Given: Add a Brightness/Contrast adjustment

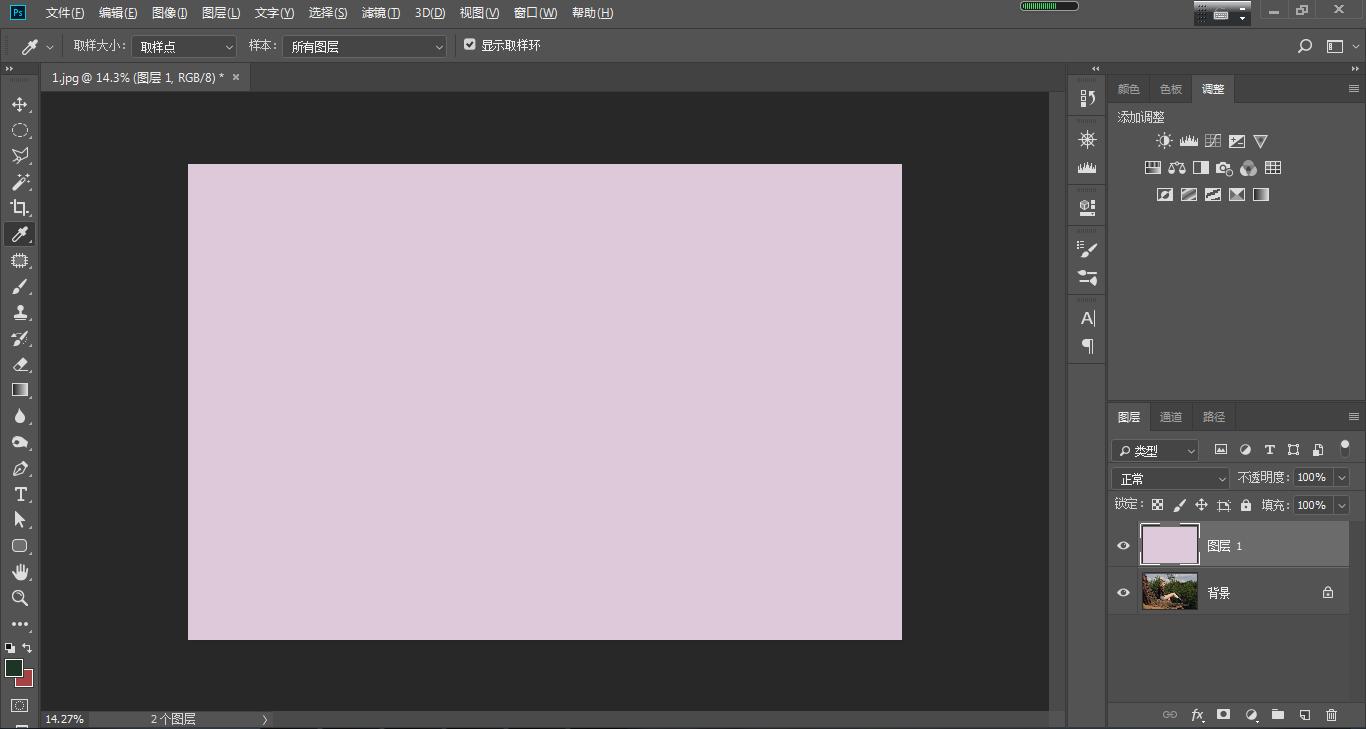Looking at the screenshot, I should (1164, 142).
